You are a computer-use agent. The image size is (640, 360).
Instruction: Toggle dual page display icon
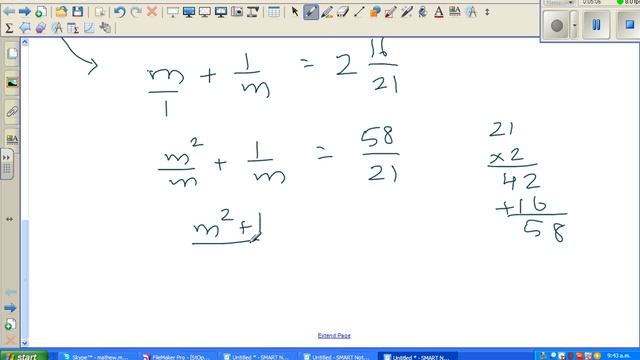221,12
